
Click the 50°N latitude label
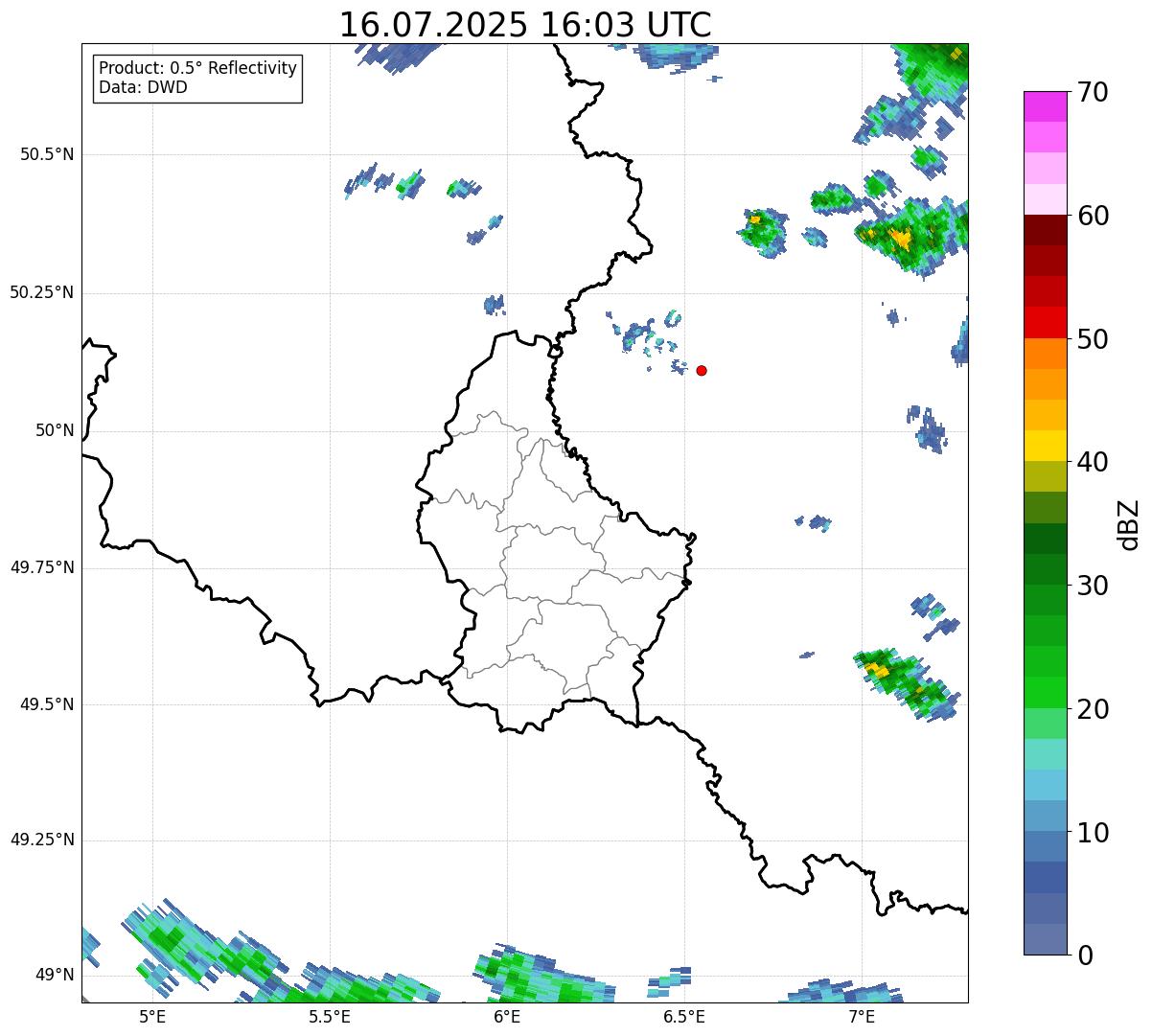coord(55,430)
